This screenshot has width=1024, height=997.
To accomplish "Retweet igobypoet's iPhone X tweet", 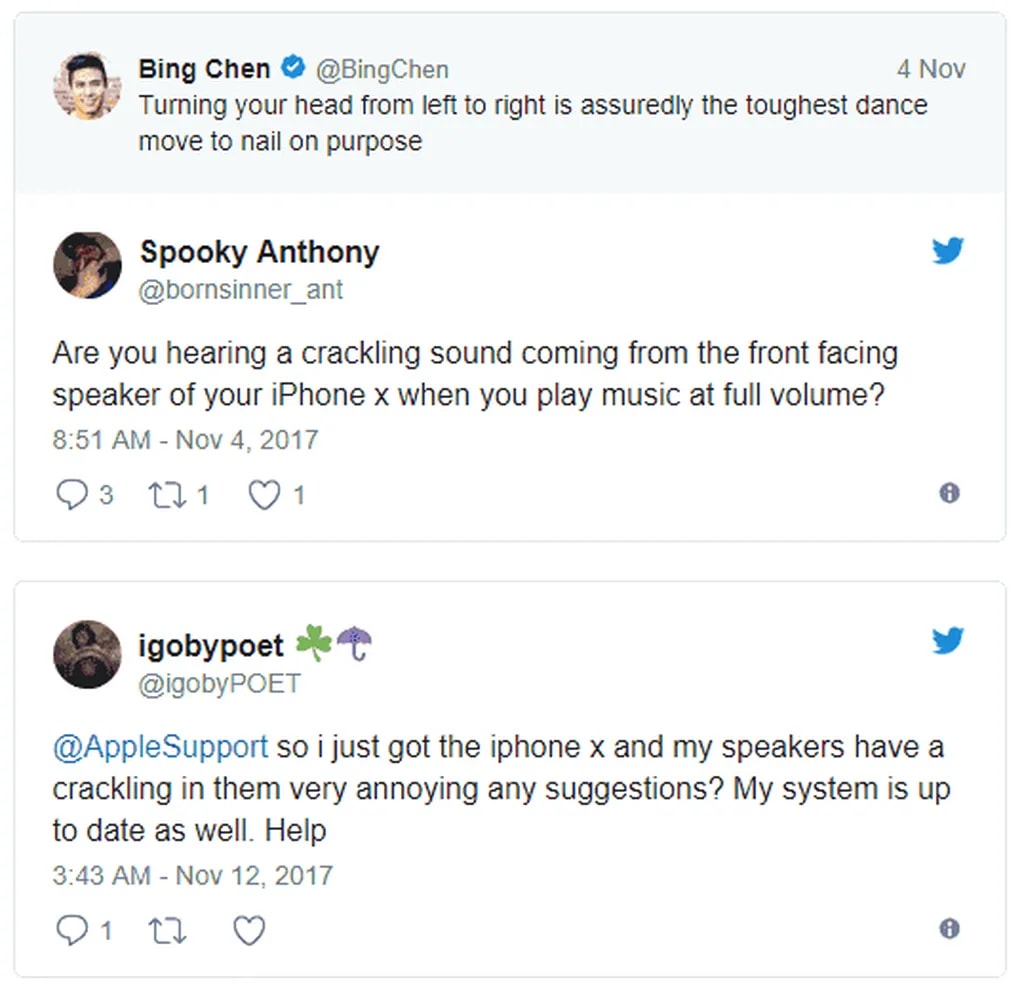I will [168, 931].
